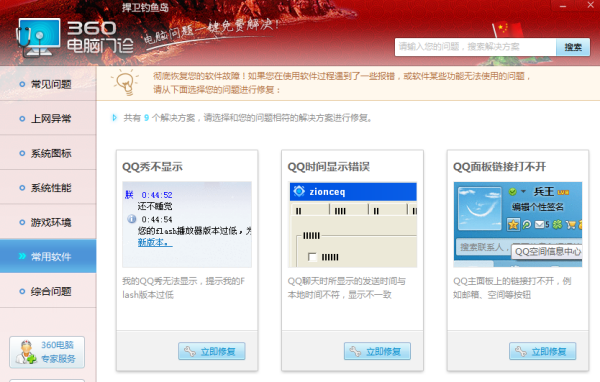Viewport: 600px width, 382px height.
Task: Click the blue arrow beside 共有 9 个解决方案
Action: [x=114, y=118]
